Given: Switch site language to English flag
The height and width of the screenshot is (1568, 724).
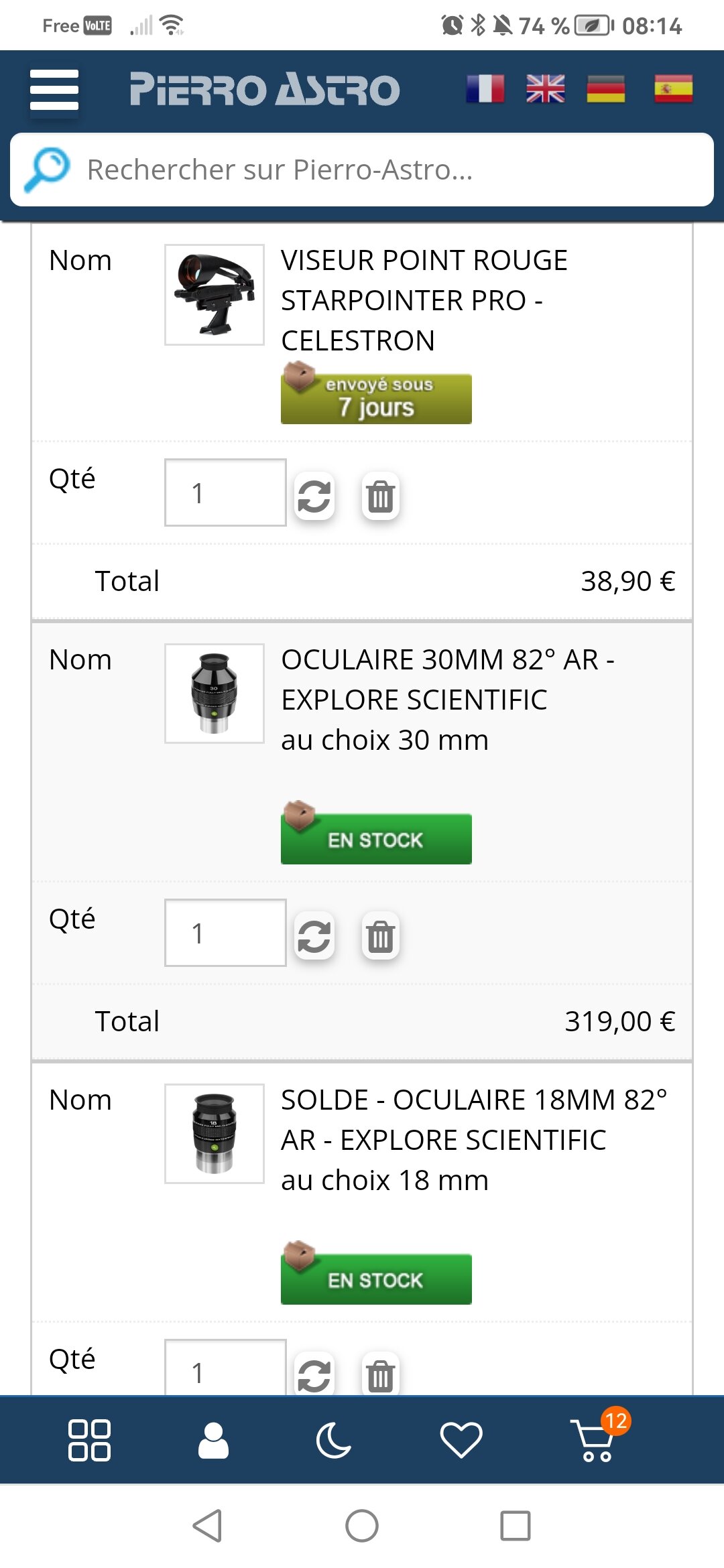Looking at the screenshot, I should [x=545, y=88].
